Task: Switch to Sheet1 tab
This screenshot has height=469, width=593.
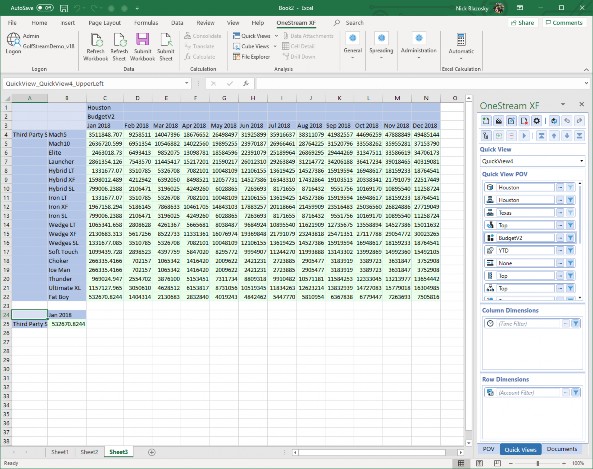Action: pos(60,452)
